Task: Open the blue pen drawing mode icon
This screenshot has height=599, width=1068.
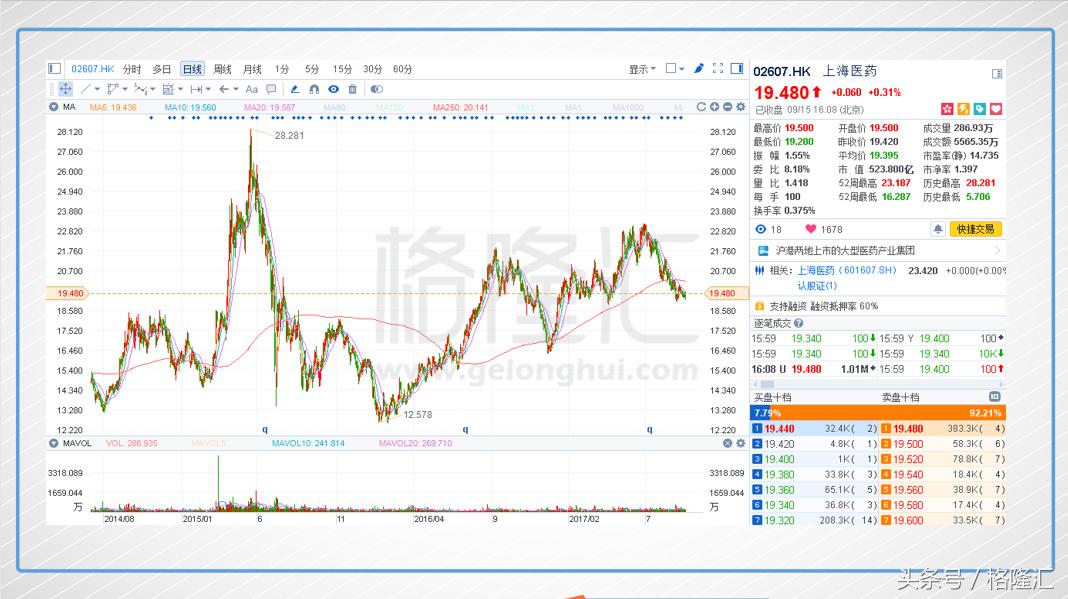Action: [699, 69]
